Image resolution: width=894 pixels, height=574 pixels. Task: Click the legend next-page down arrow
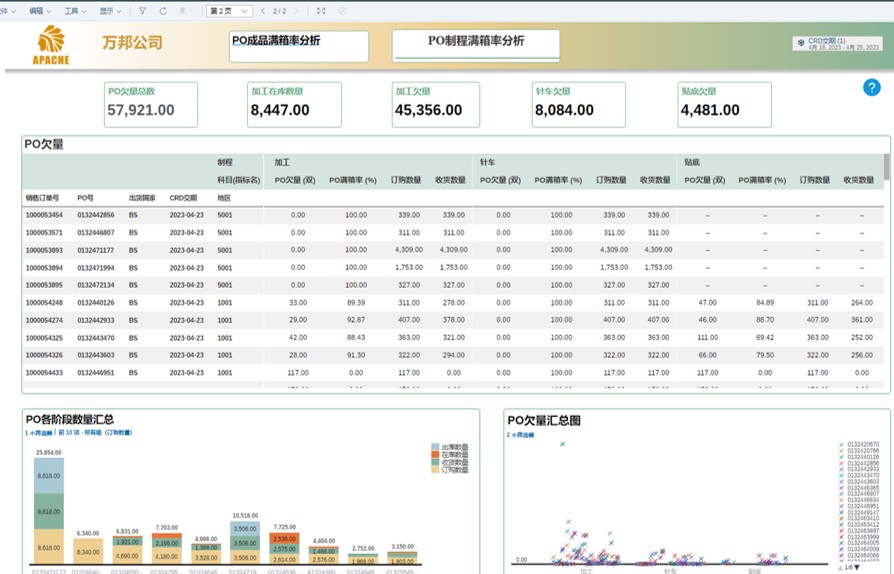click(857, 568)
